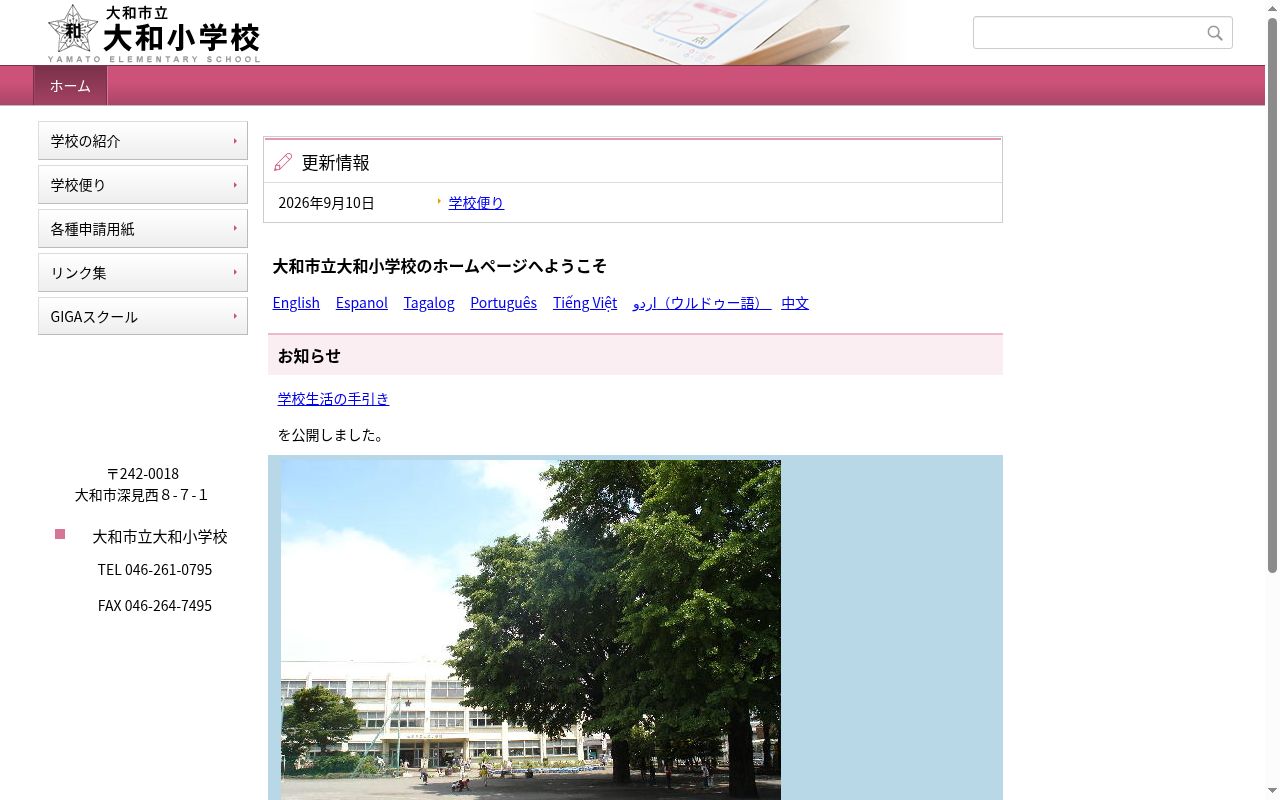This screenshot has width=1280, height=800.
Task: Click the text を公開しました。
Action: pos(331,435)
